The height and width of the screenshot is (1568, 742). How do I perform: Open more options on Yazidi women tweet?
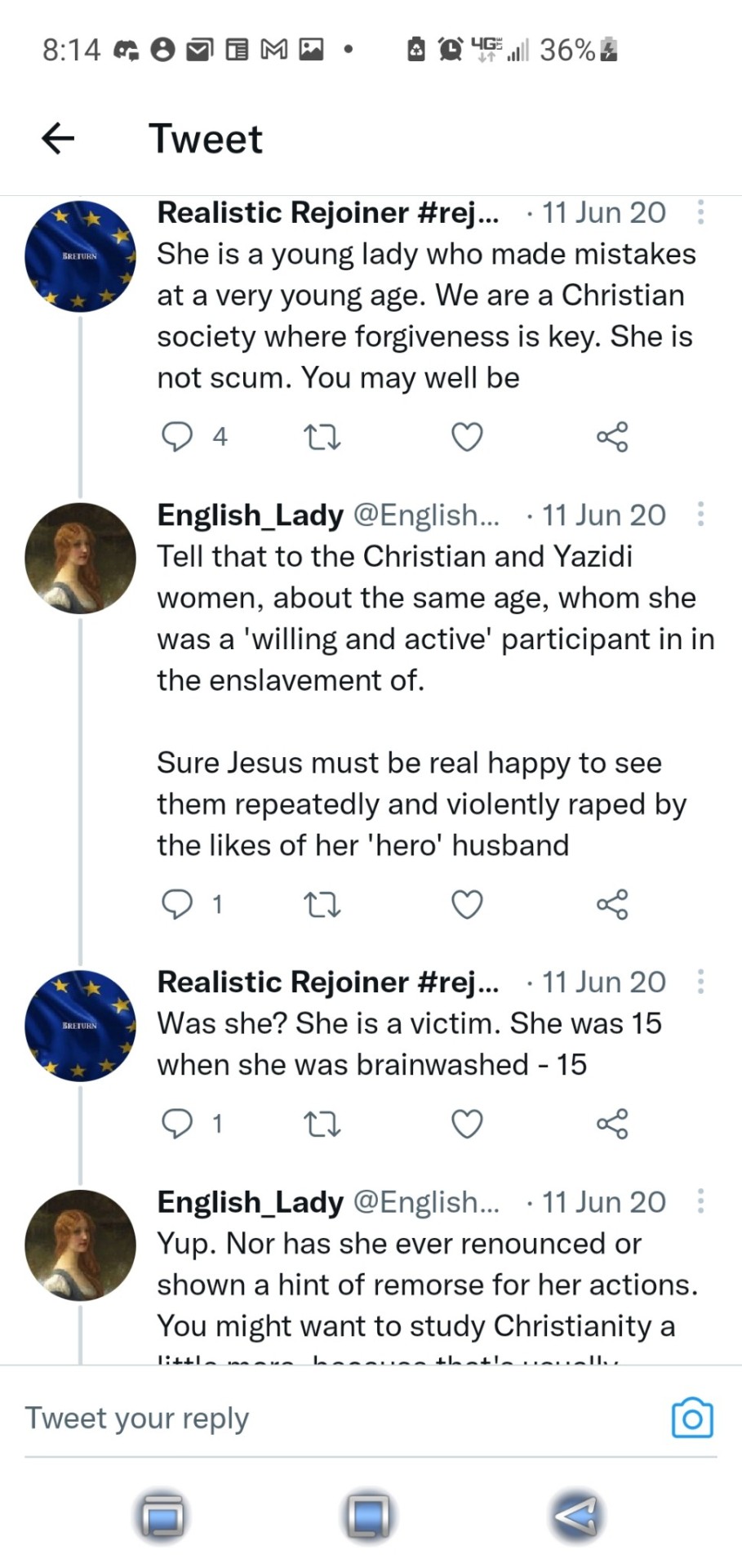[x=700, y=514]
